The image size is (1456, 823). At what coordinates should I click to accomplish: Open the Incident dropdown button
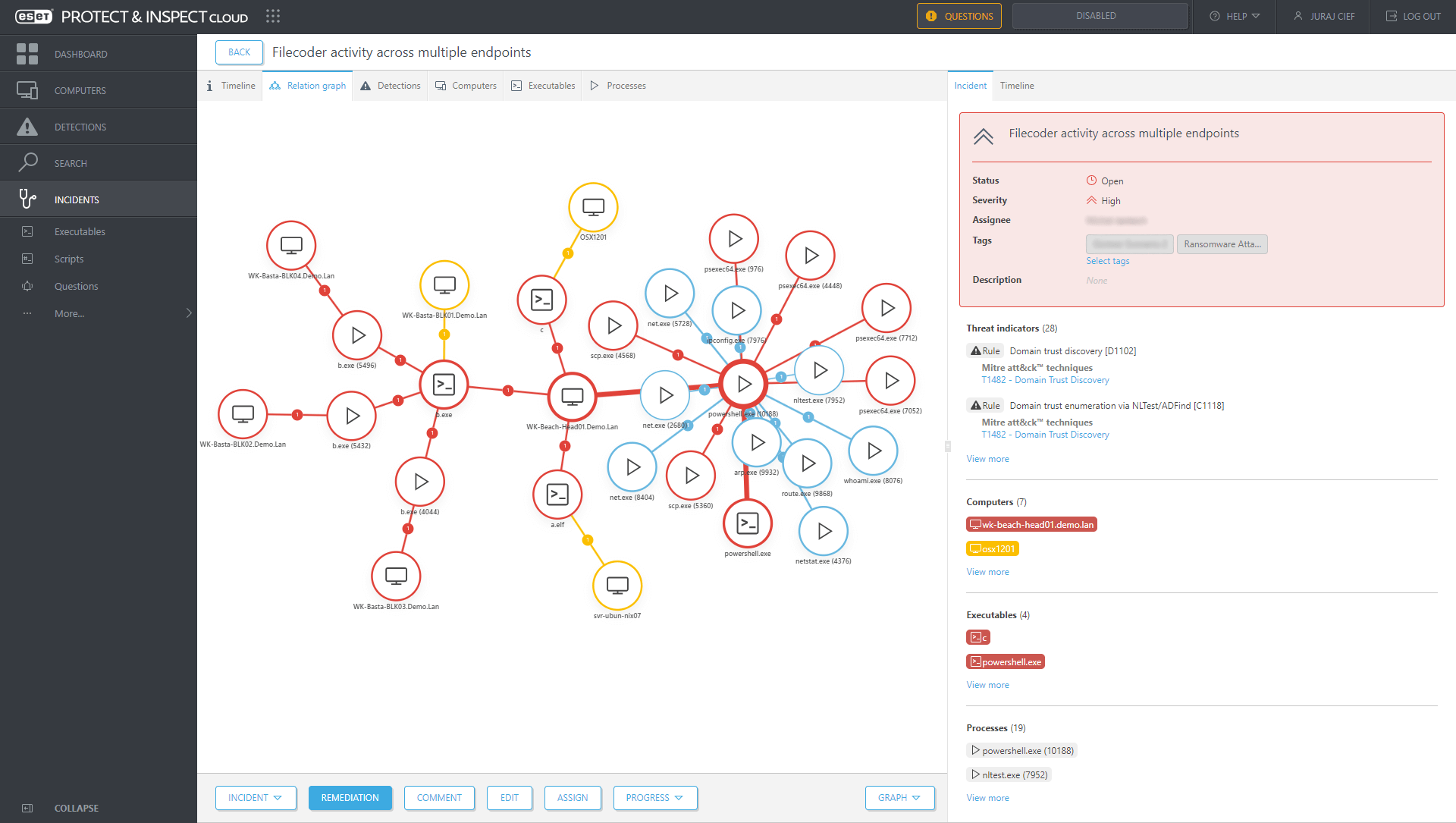[256, 798]
